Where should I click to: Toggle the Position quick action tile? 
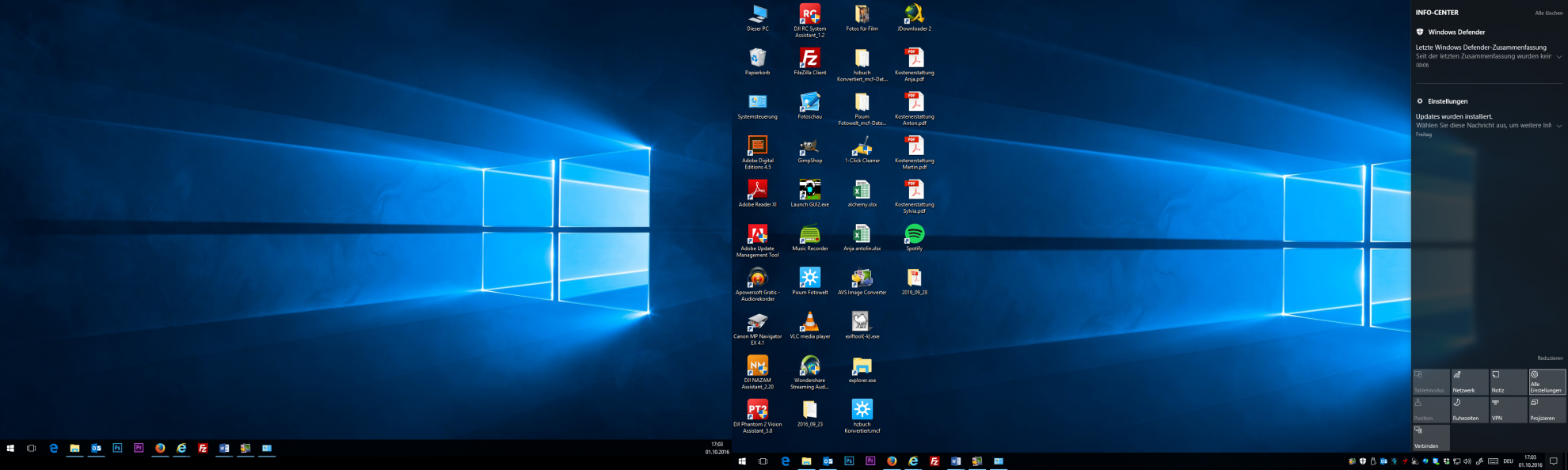coord(1430,409)
